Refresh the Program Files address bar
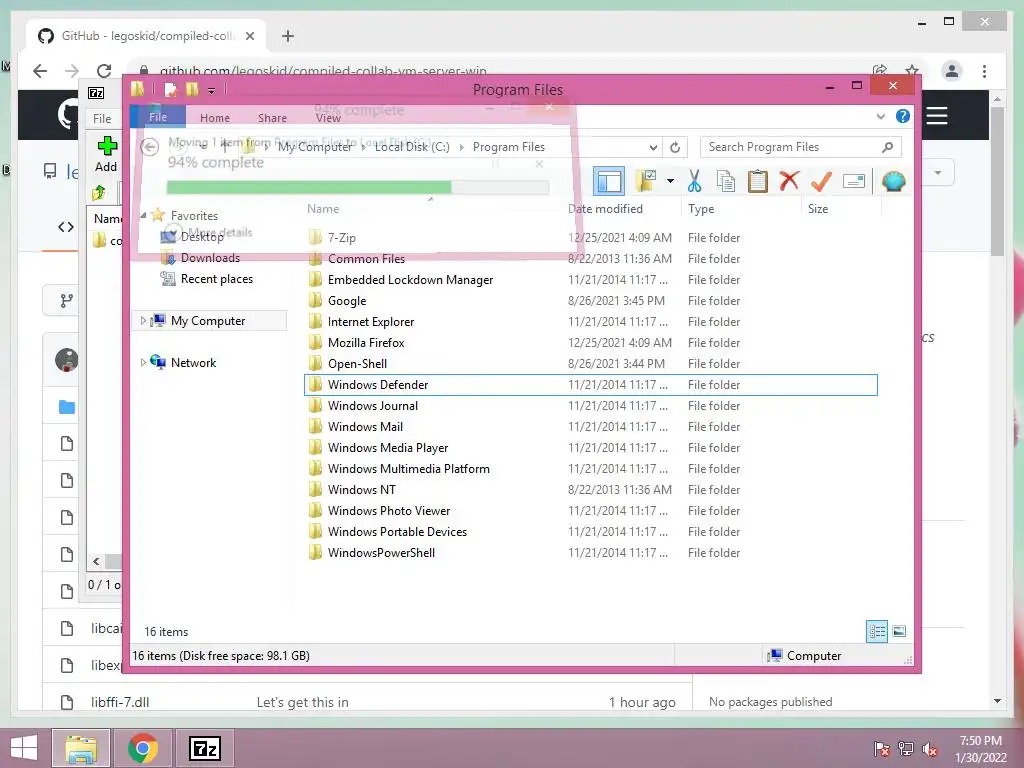Image resolution: width=1024 pixels, height=768 pixels. (675, 148)
